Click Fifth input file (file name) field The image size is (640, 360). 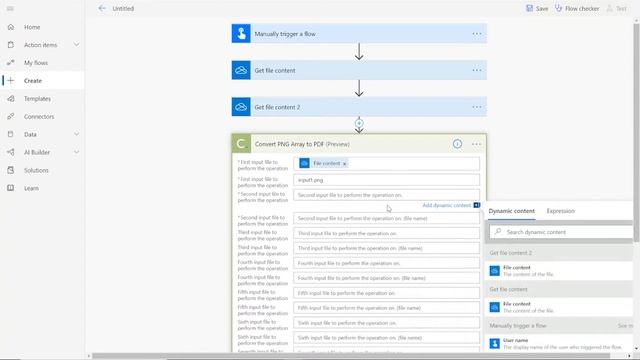(386, 308)
